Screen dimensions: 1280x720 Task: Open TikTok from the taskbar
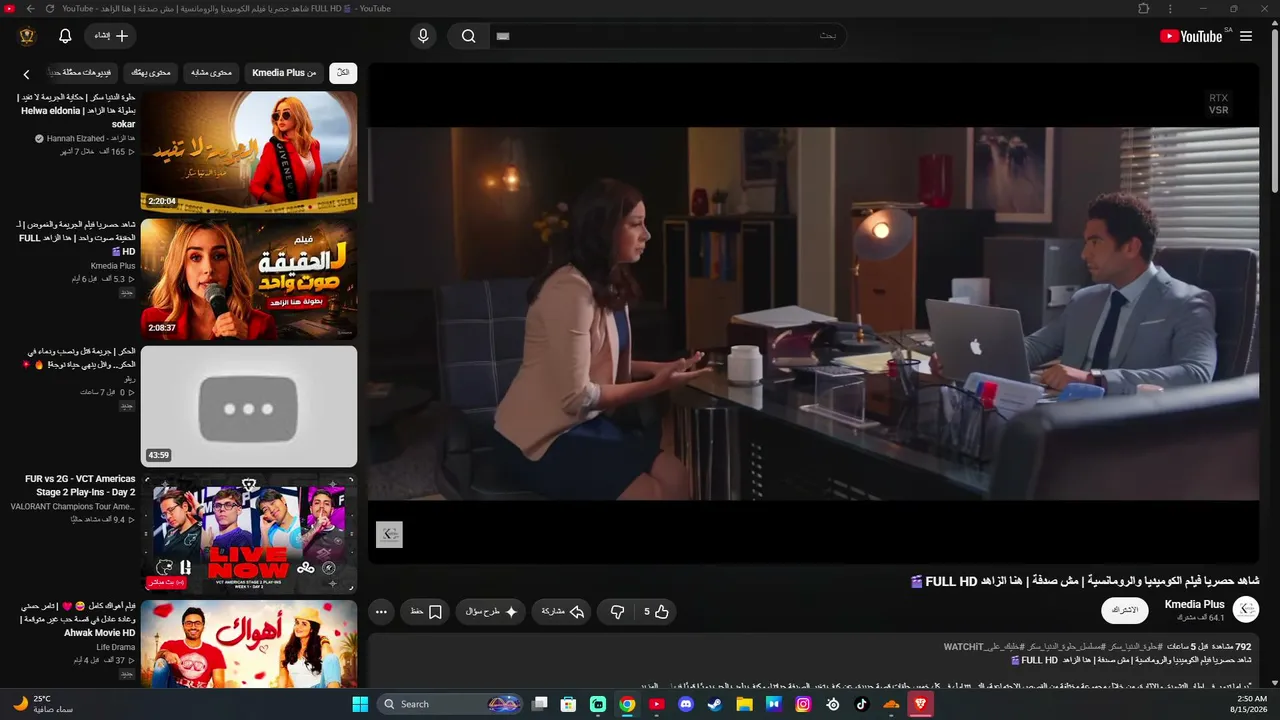click(x=861, y=704)
